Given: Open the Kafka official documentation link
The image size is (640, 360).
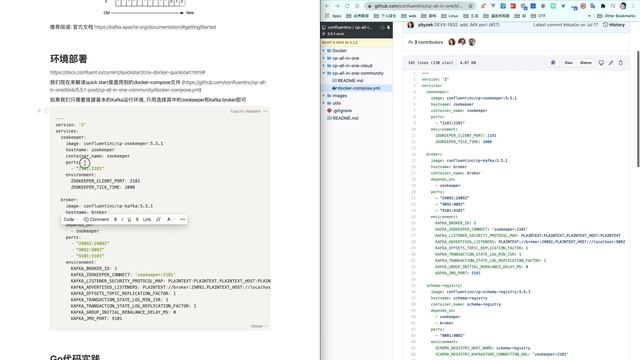Looking at the screenshot, I should [x=155, y=27].
